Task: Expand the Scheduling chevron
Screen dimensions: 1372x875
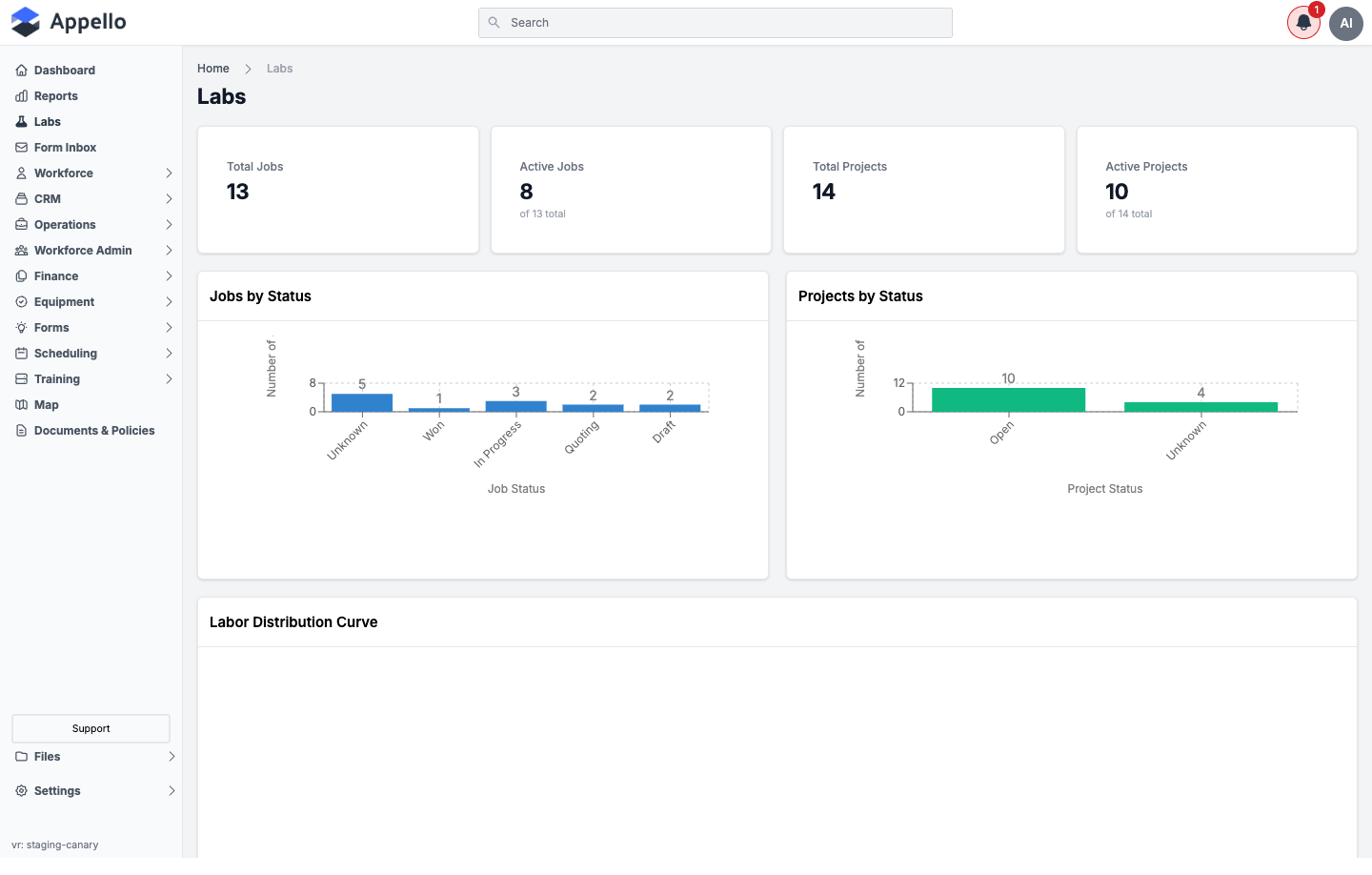Action: click(169, 354)
